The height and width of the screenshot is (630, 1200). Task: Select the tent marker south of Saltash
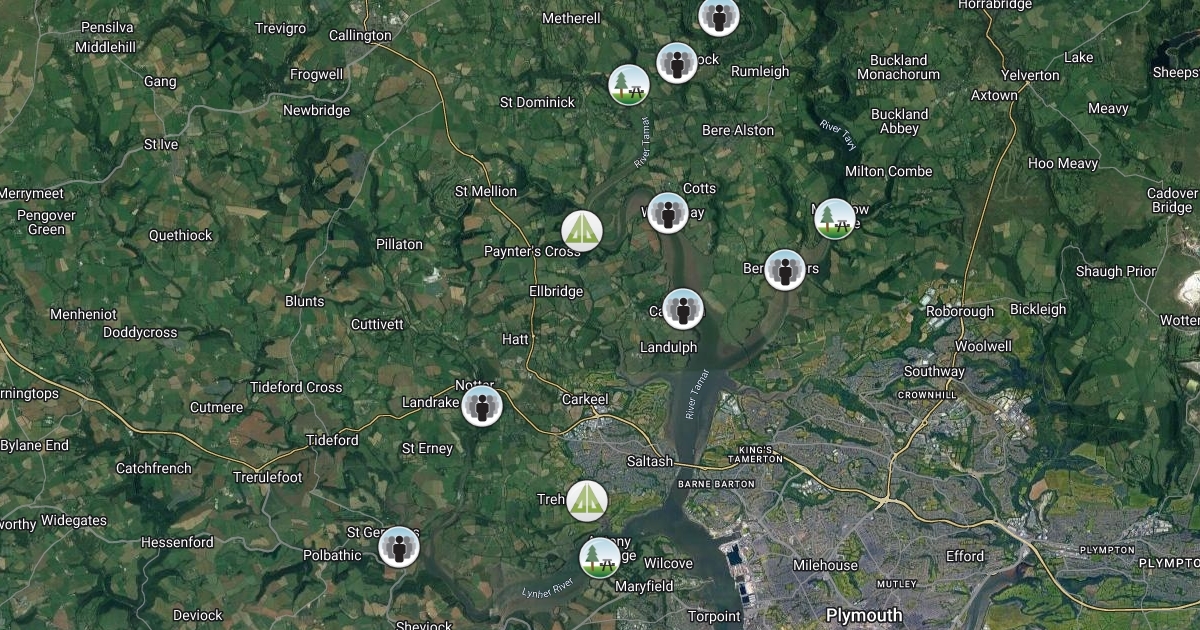[x=587, y=501]
